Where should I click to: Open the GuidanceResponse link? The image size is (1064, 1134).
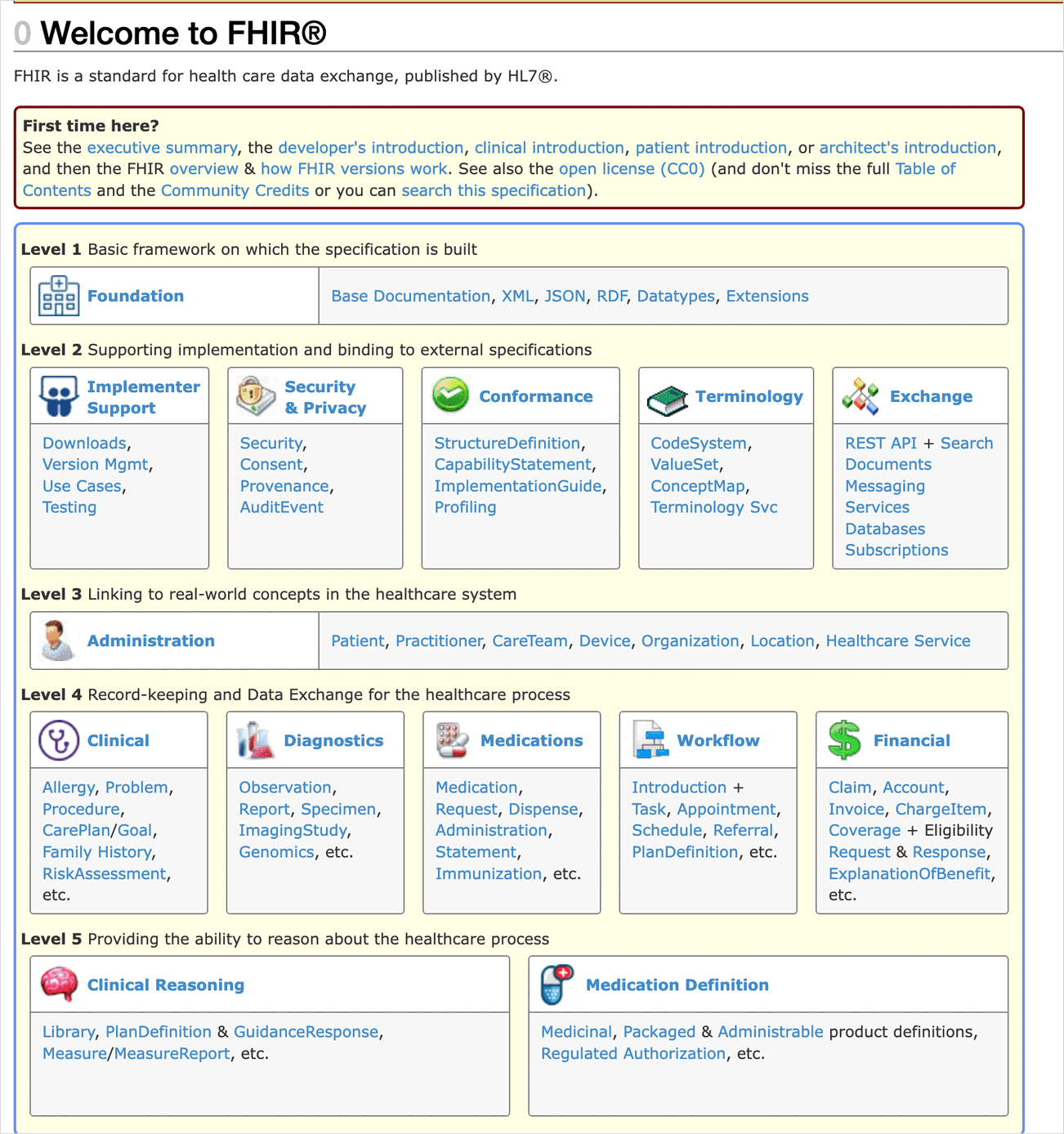tap(306, 1032)
